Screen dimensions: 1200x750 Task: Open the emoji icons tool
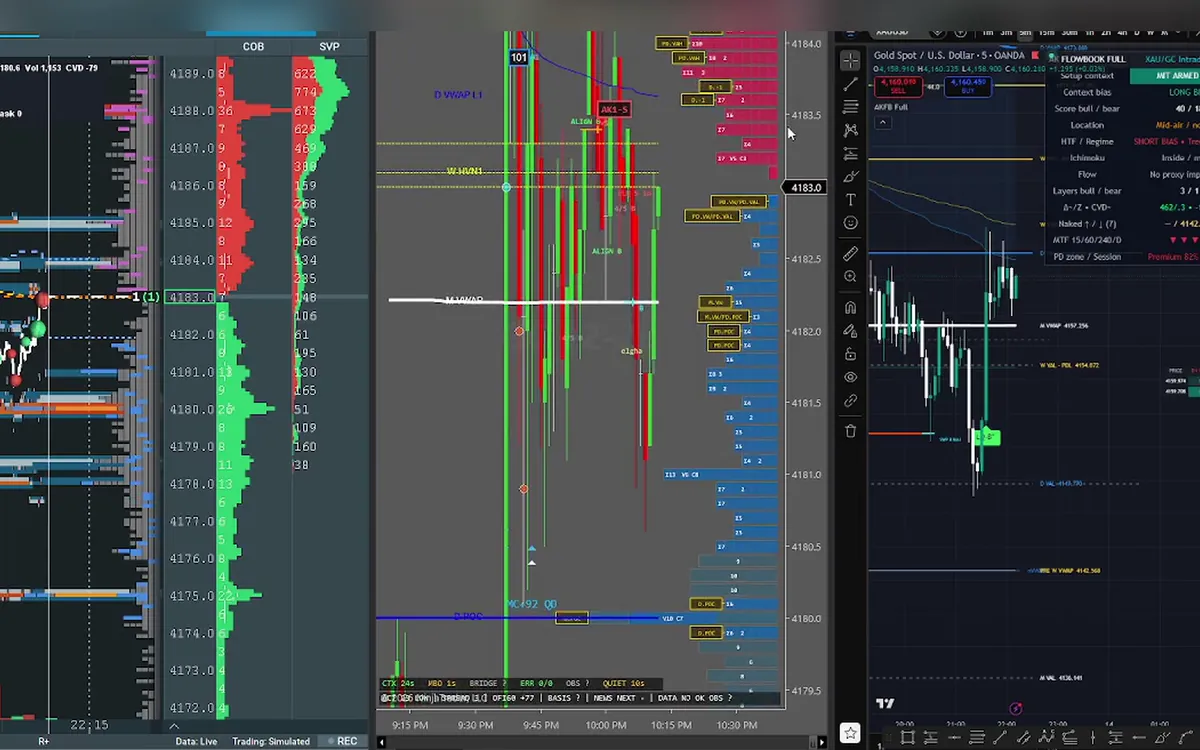[x=850, y=223]
